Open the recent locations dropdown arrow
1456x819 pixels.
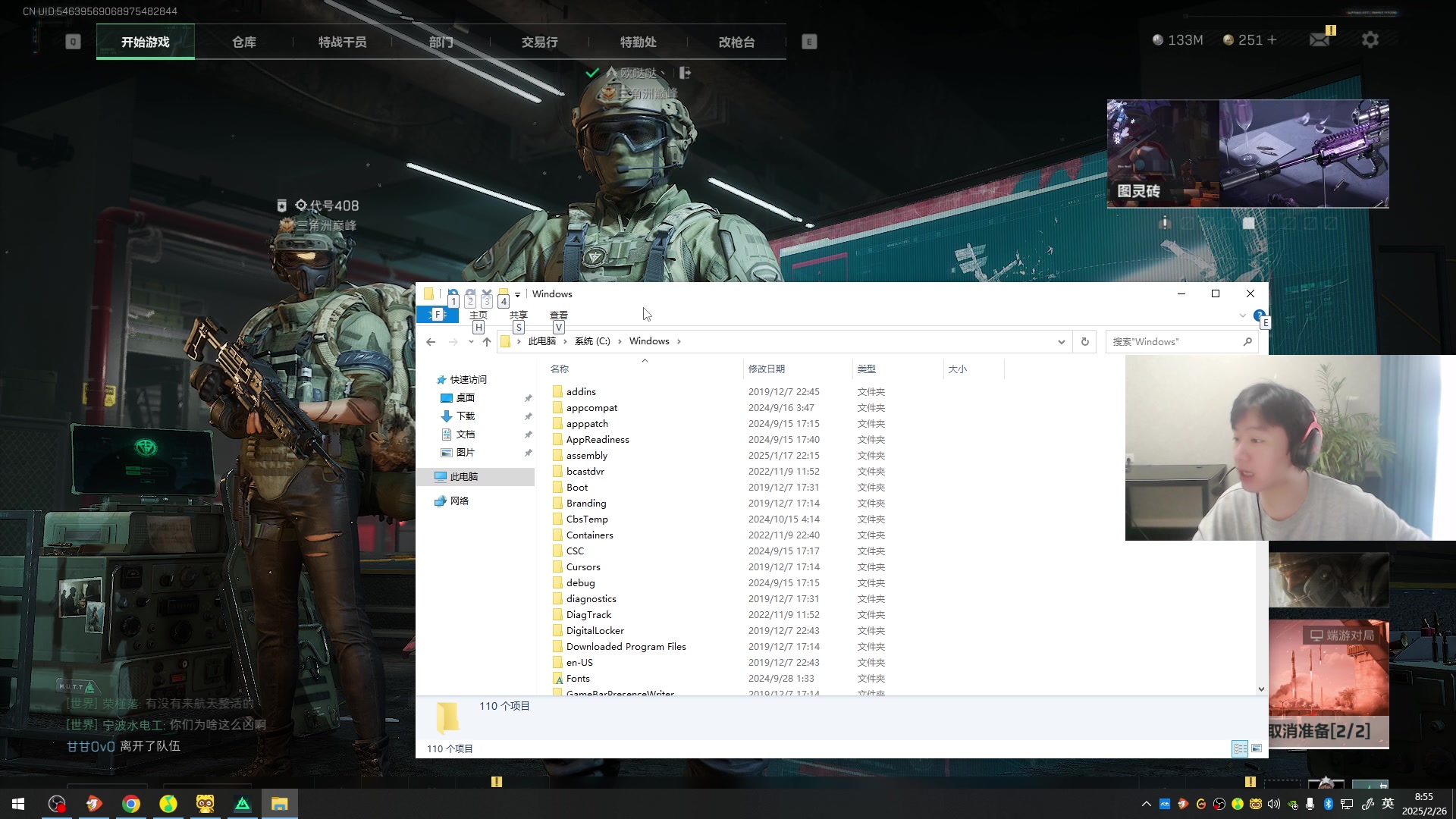tap(471, 342)
